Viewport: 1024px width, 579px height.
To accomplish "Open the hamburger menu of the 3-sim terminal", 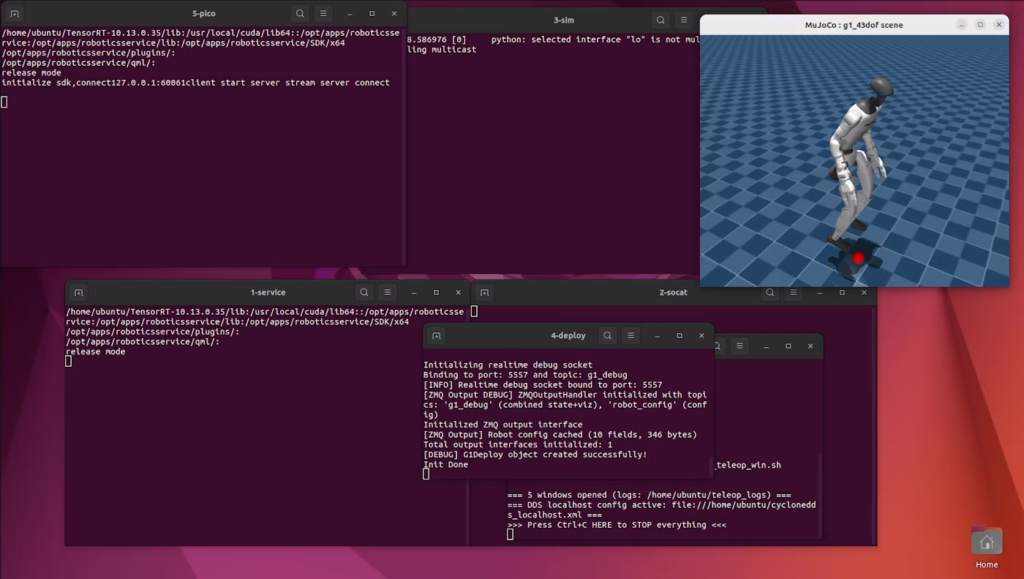I will [x=684, y=20].
